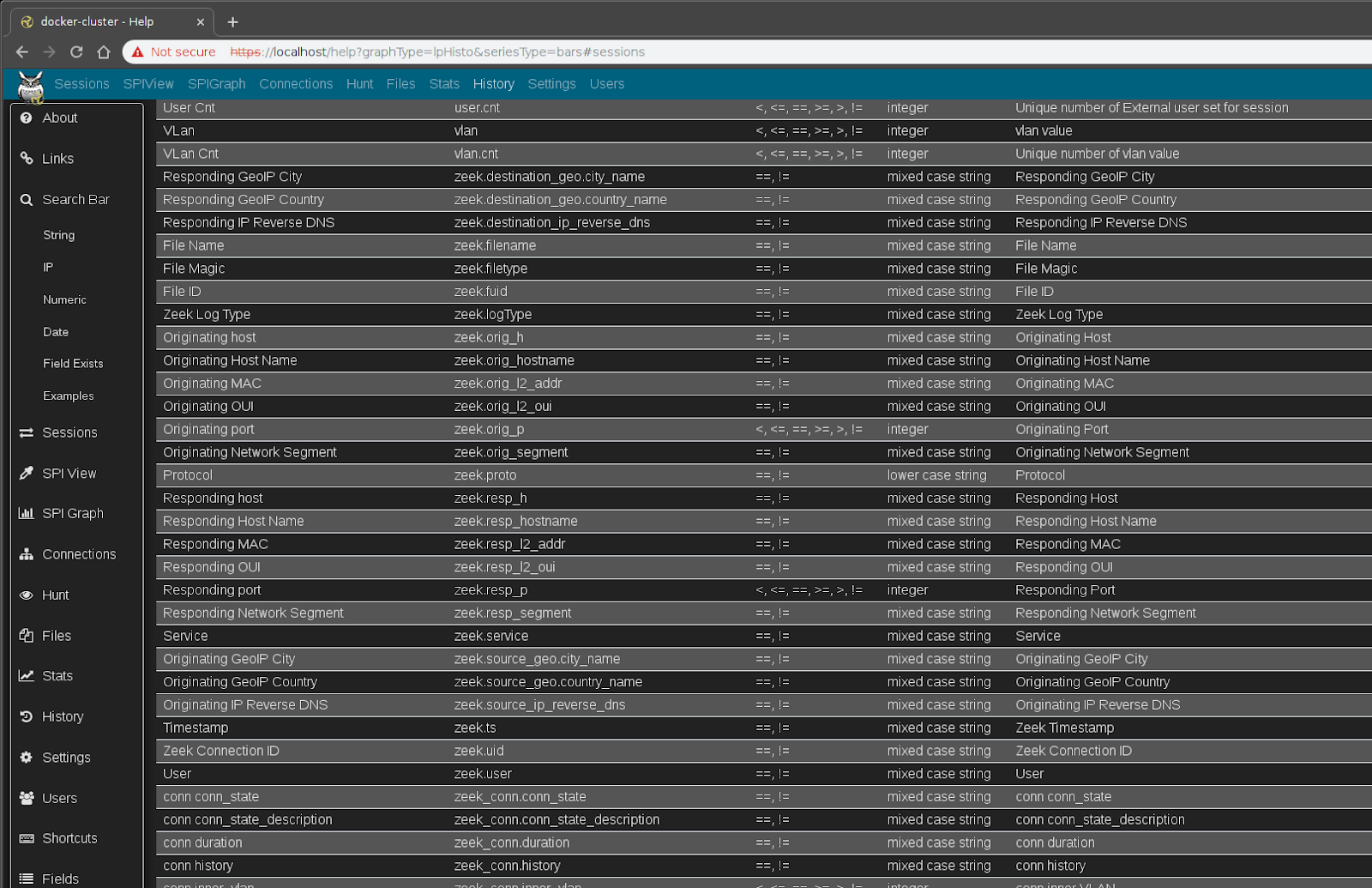The width and height of the screenshot is (1372, 888).
Task: Select the Links chain icon in sidebar
Action: point(26,158)
